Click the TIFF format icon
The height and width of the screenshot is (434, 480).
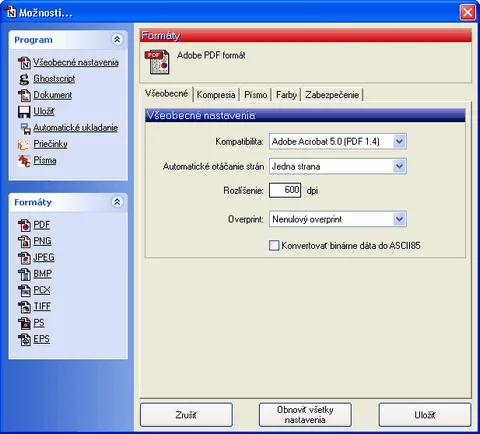(x=24, y=307)
